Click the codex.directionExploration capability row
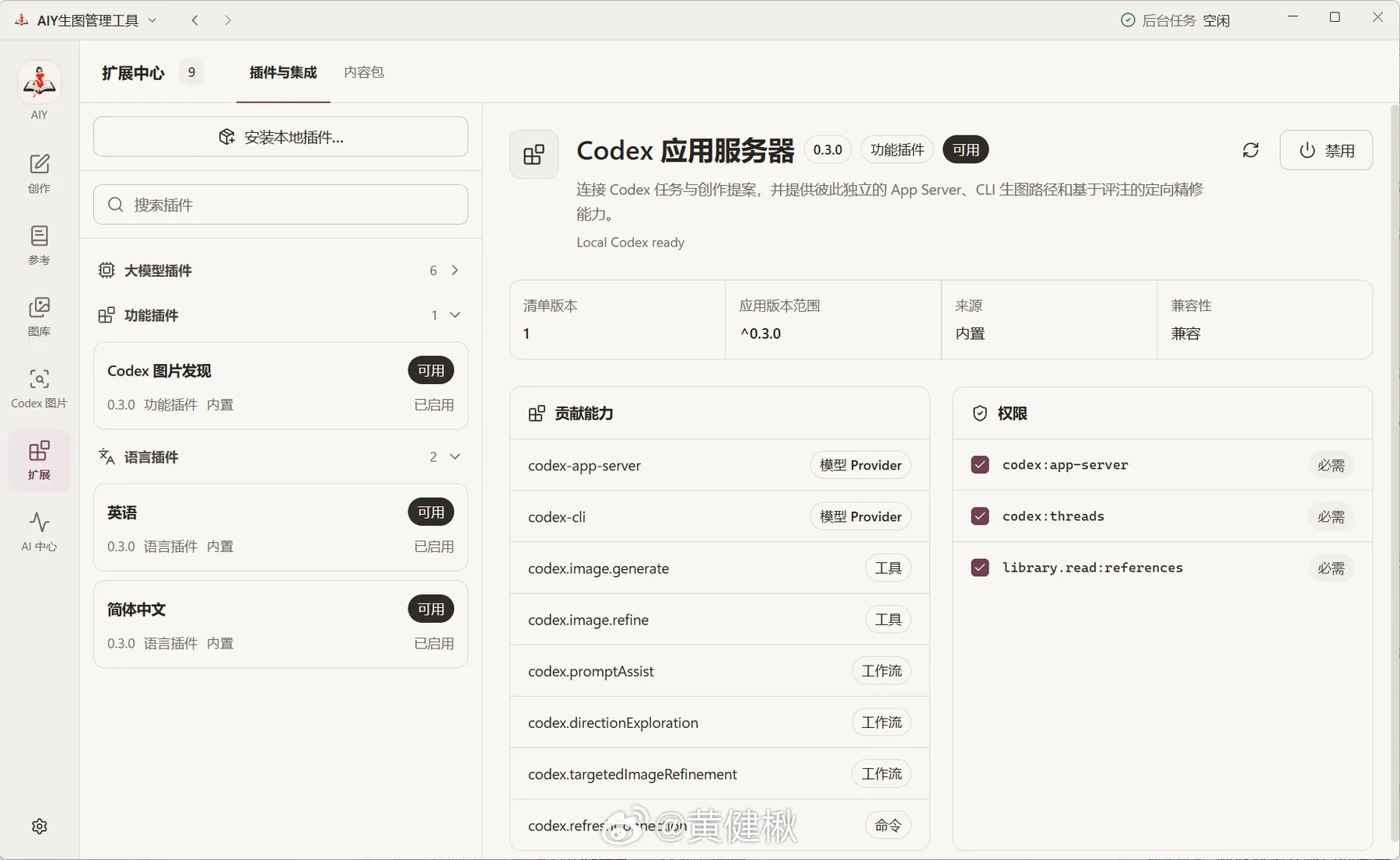 click(x=719, y=722)
